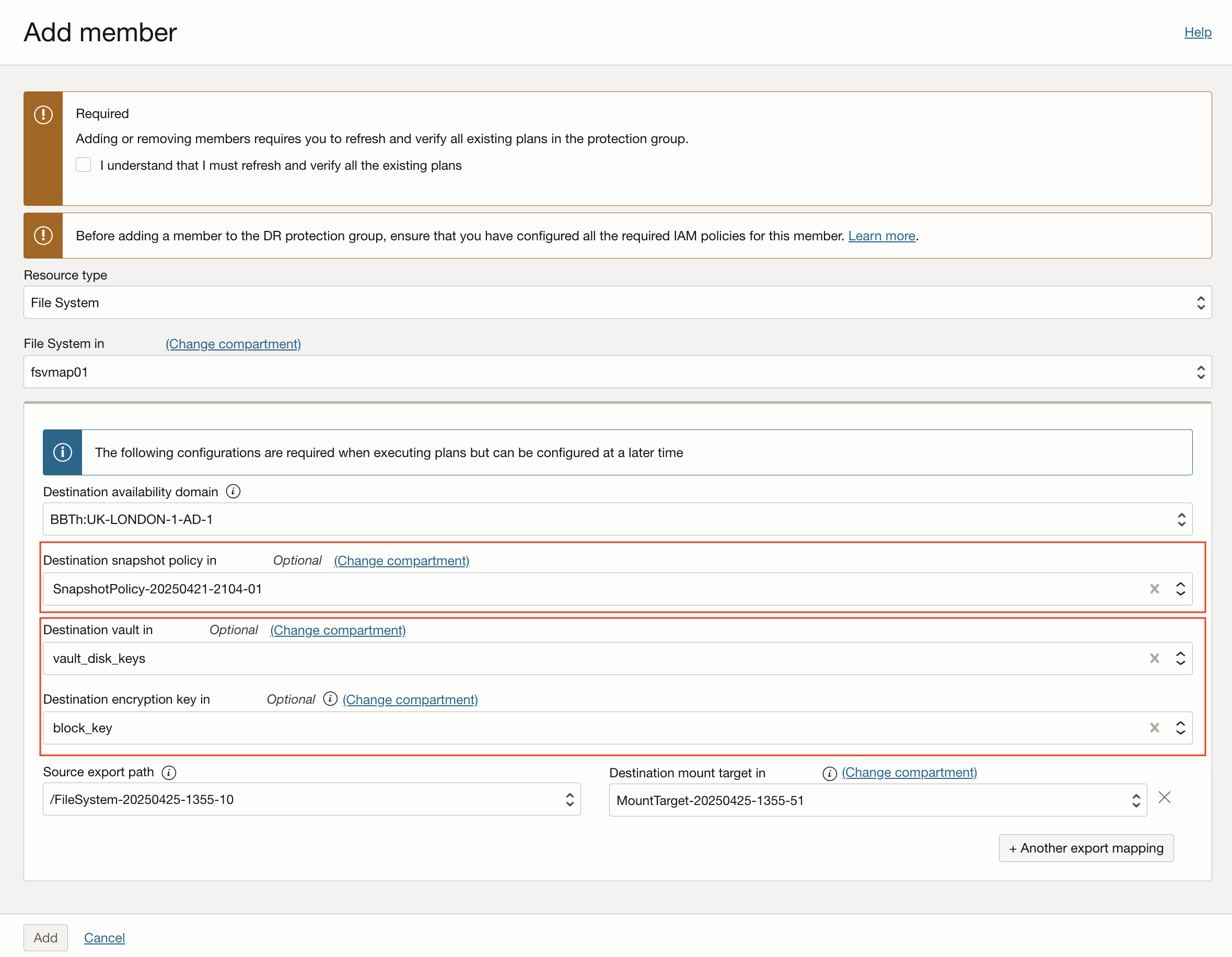Image resolution: width=1232 pixels, height=957 pixels.
Task: Change compartment for Destination vault
Action: click(x=338, y=630)
